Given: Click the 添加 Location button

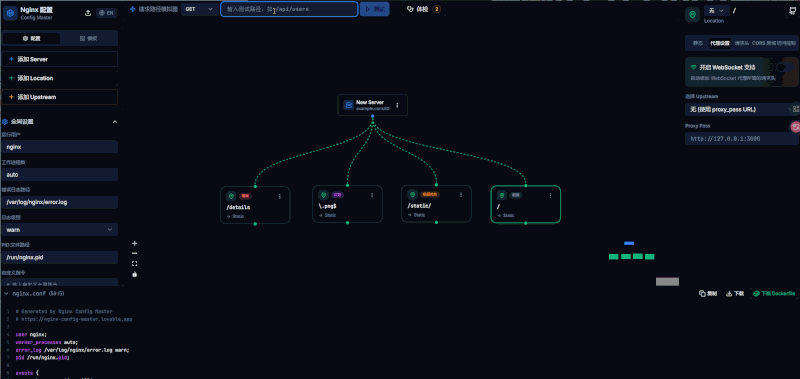Looking at the screenshot, I should click(x=60, y=78).
